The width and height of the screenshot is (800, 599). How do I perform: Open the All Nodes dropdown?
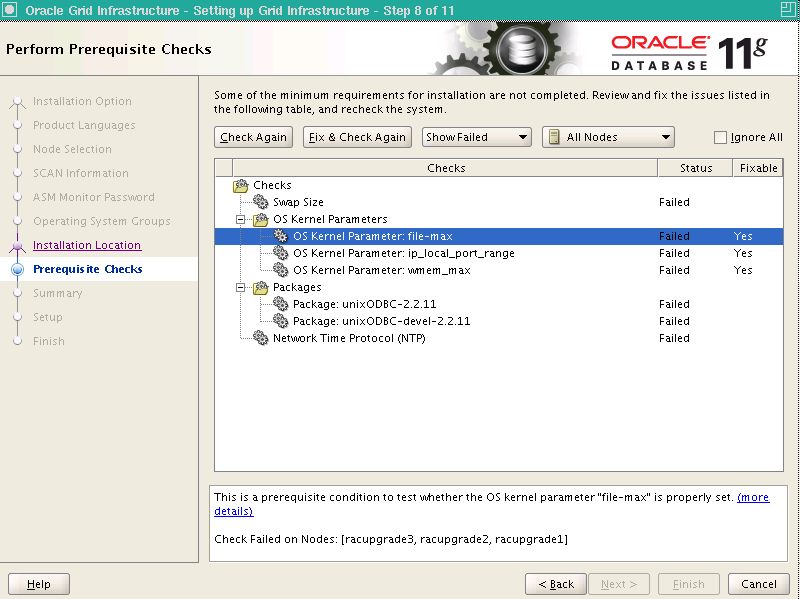coord(608,137)
